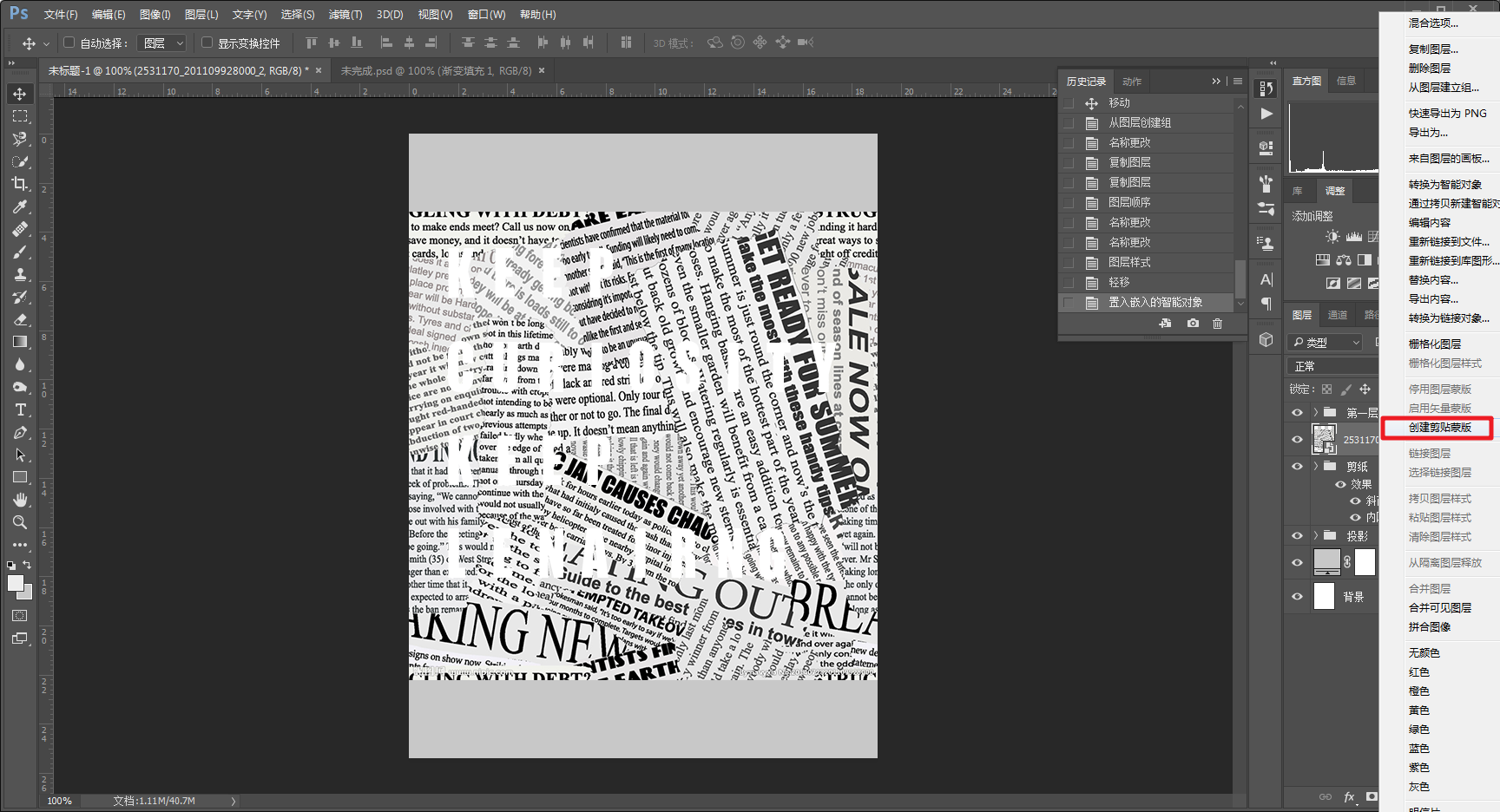Open the Paragraph panel icon
This screenshot has height=812, width=1500.
(x=1266, y=304)
